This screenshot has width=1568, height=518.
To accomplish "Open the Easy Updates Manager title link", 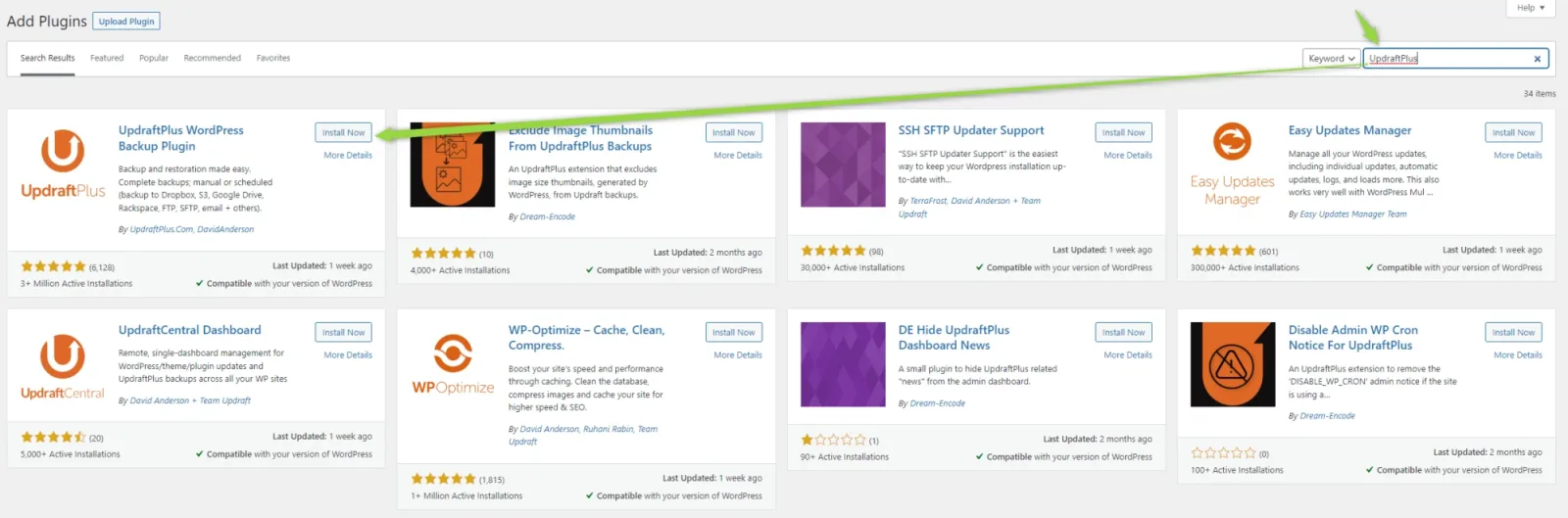I will coord(1349,130).
